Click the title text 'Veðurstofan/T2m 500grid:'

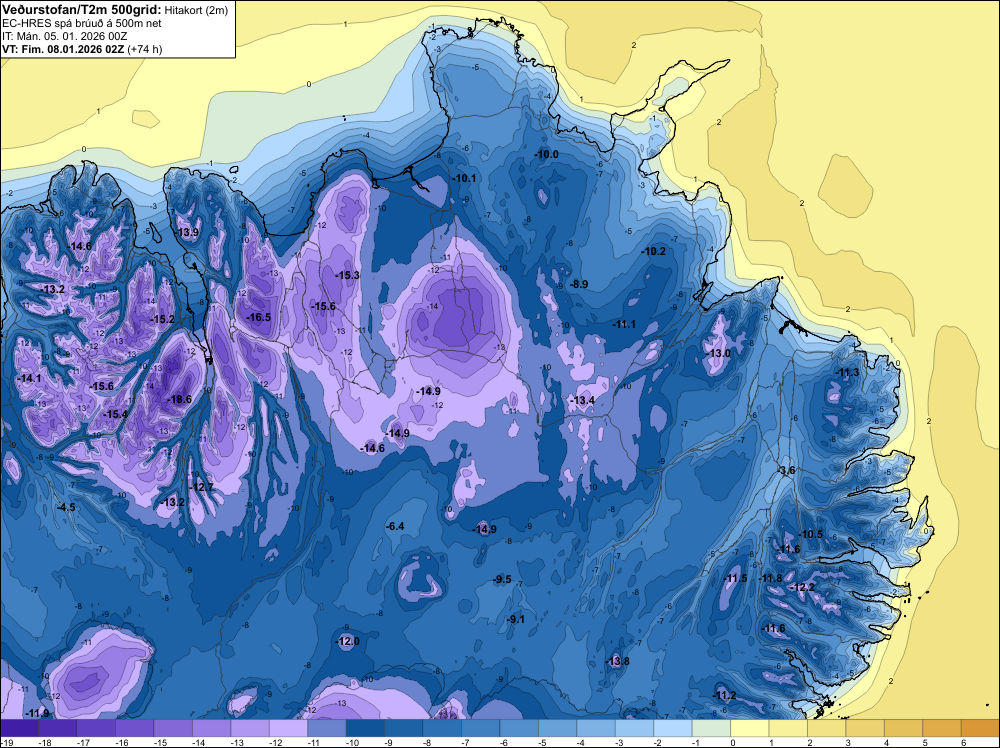[82, 10]
